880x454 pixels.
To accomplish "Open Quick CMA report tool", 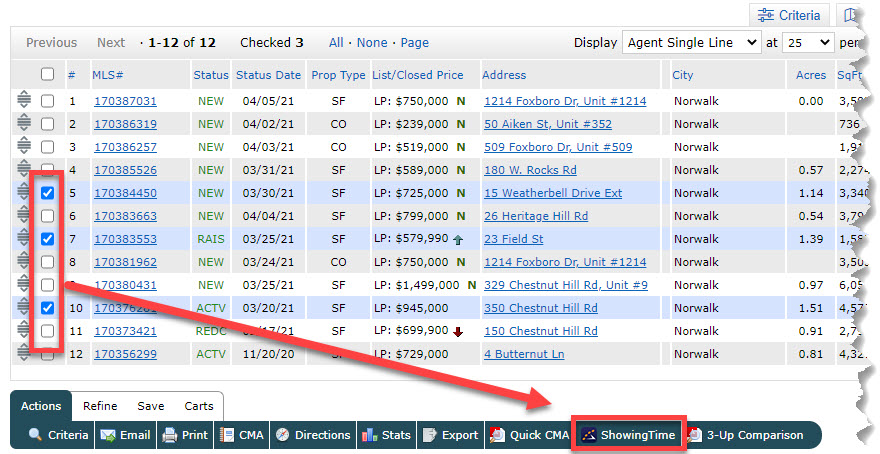I will (x=498, y=435).
